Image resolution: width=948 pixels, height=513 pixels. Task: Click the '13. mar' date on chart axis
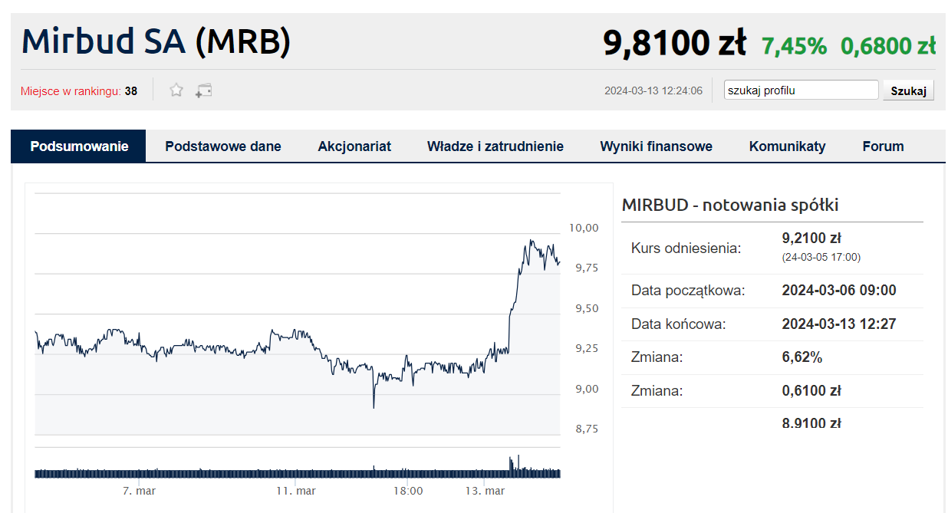(x=487, y=491)
